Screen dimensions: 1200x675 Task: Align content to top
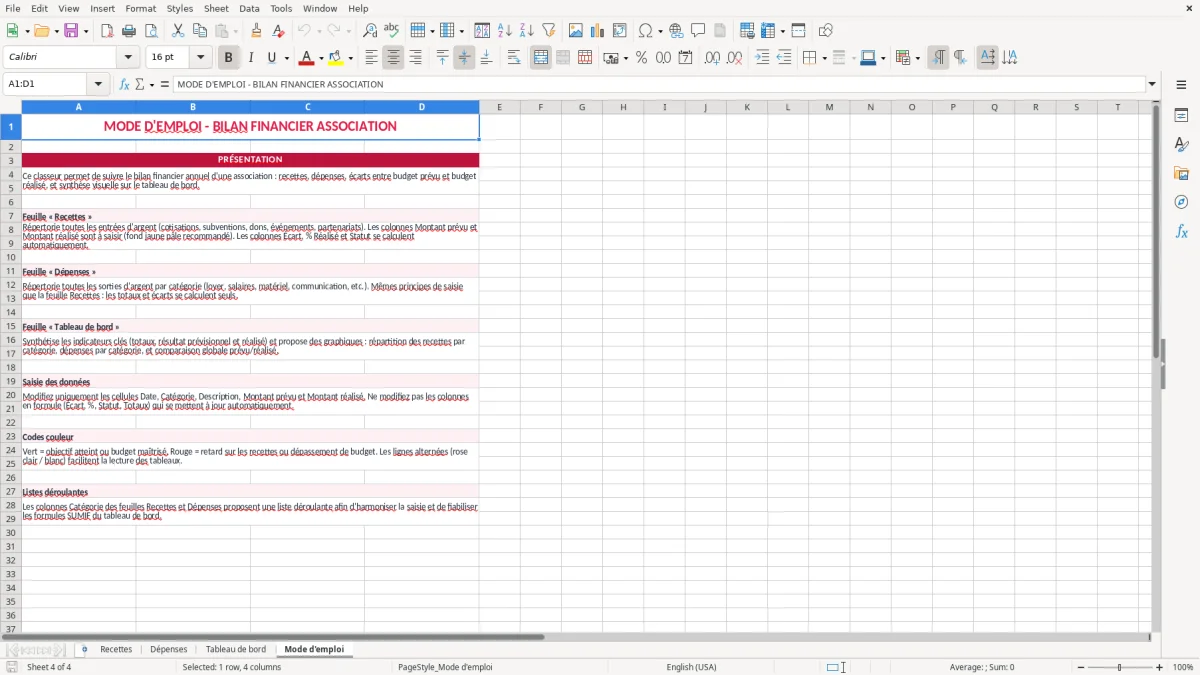point(442,58)
